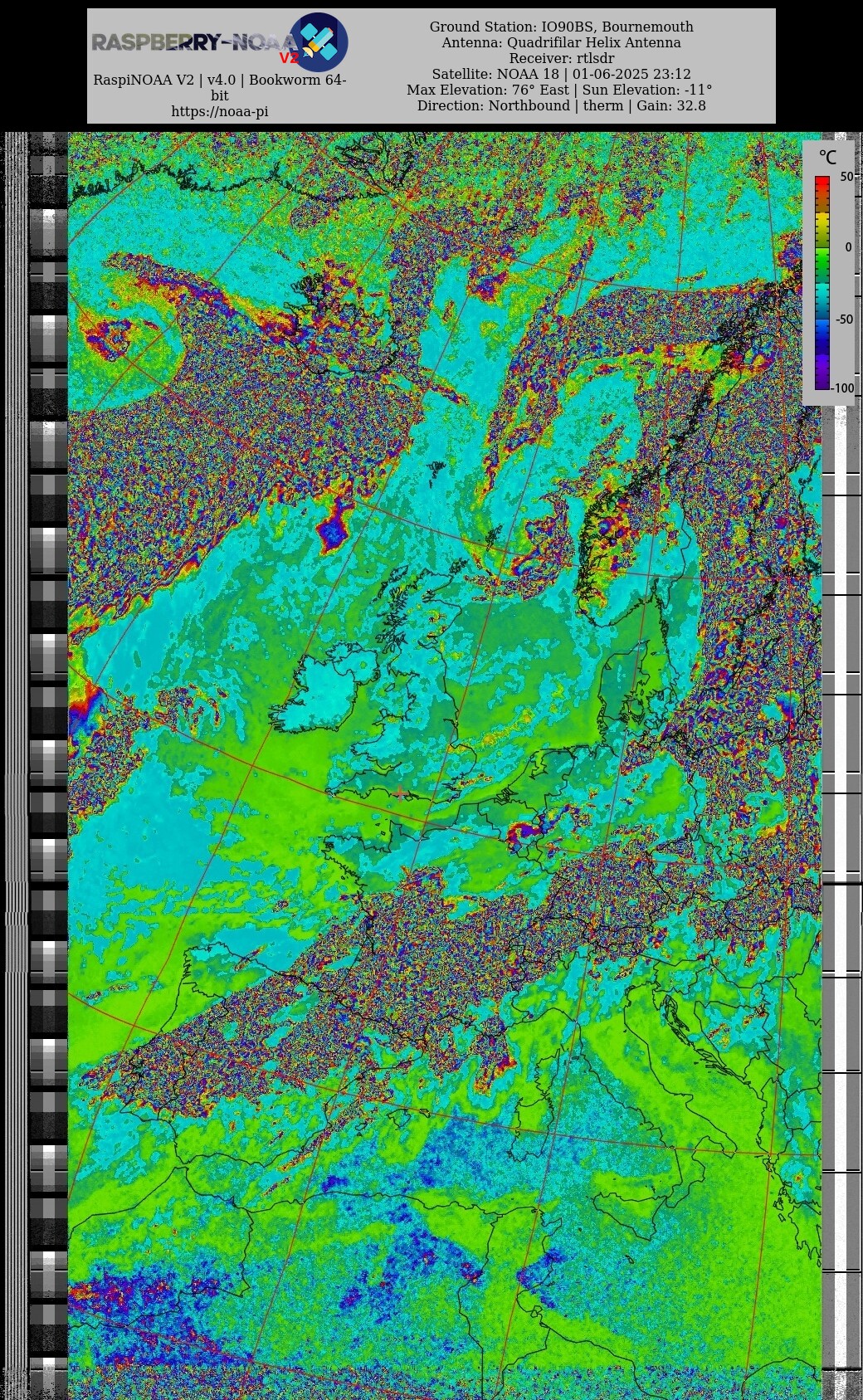Click the 'Antenna: Quadrifilar Helix Antenna' line
This screenshot has height=1400, width=863.
coord(561,42)
